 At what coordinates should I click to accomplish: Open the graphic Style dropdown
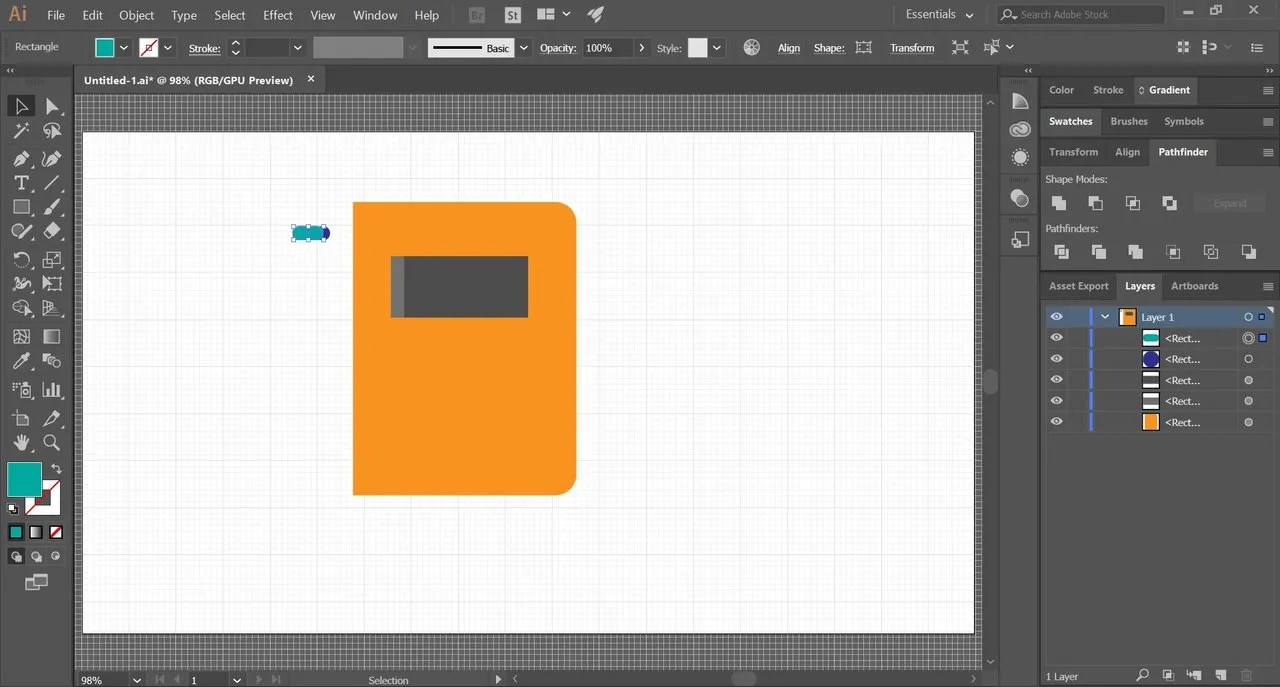click(x=716, y=47)
